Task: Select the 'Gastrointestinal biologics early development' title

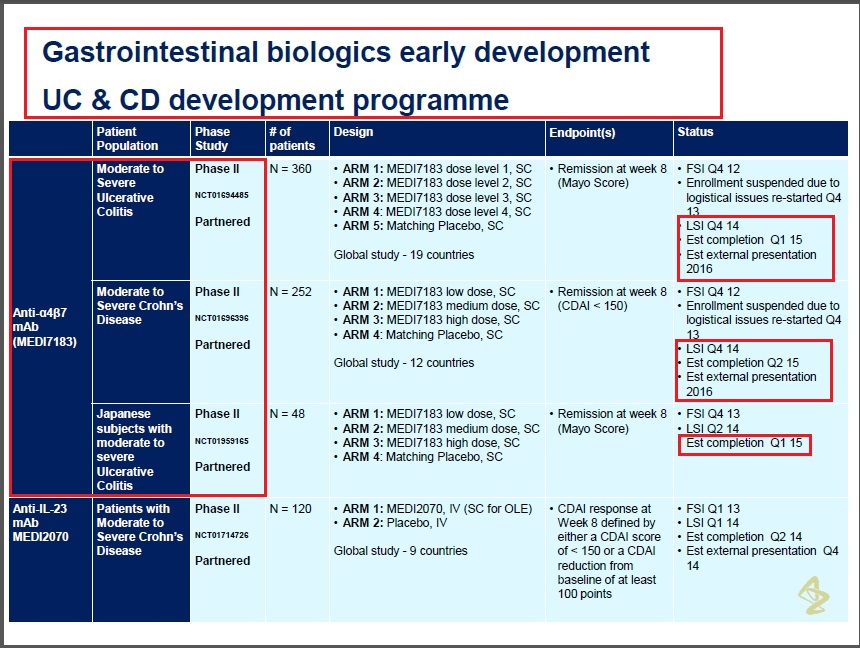Action: [346, 53]
